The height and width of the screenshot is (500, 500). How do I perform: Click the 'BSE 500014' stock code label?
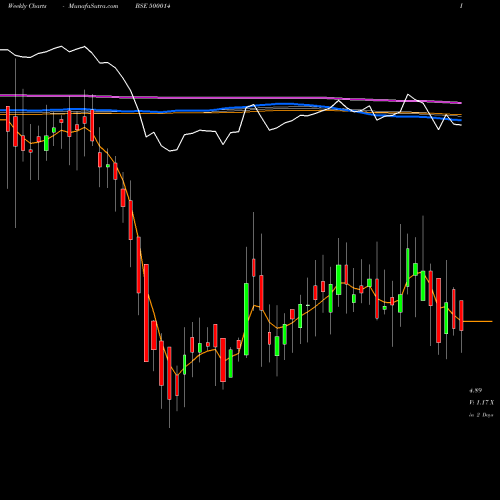pyautogui.click(x=153, y=6)
